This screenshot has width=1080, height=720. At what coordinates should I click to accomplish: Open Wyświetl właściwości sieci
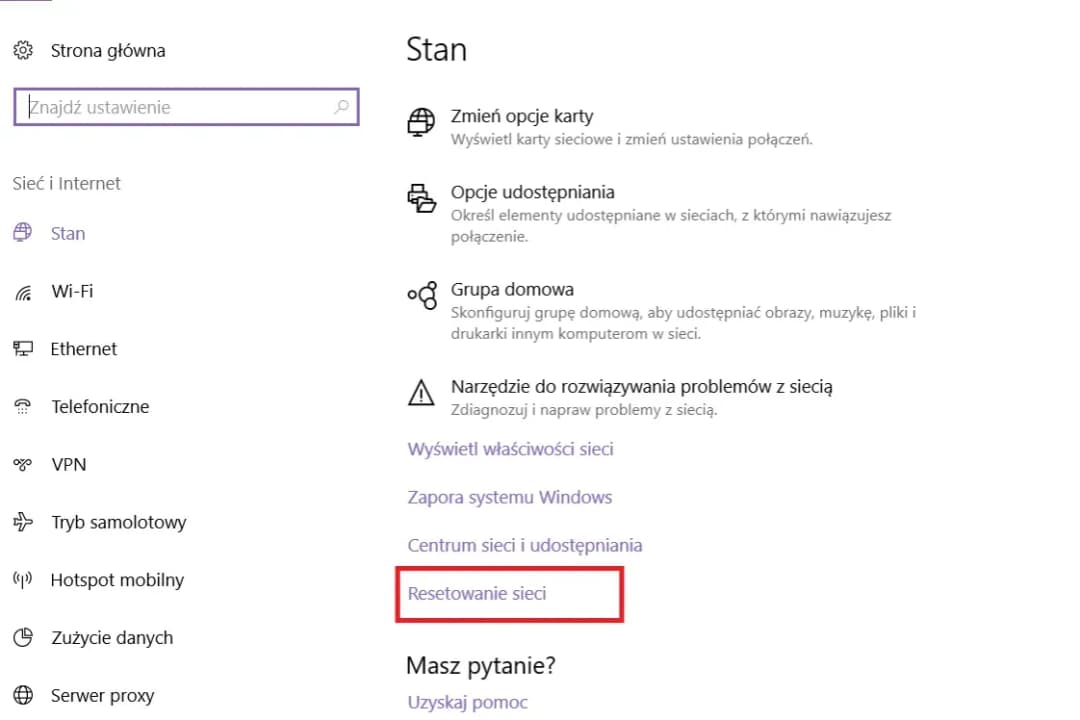[x=510, y=449]
